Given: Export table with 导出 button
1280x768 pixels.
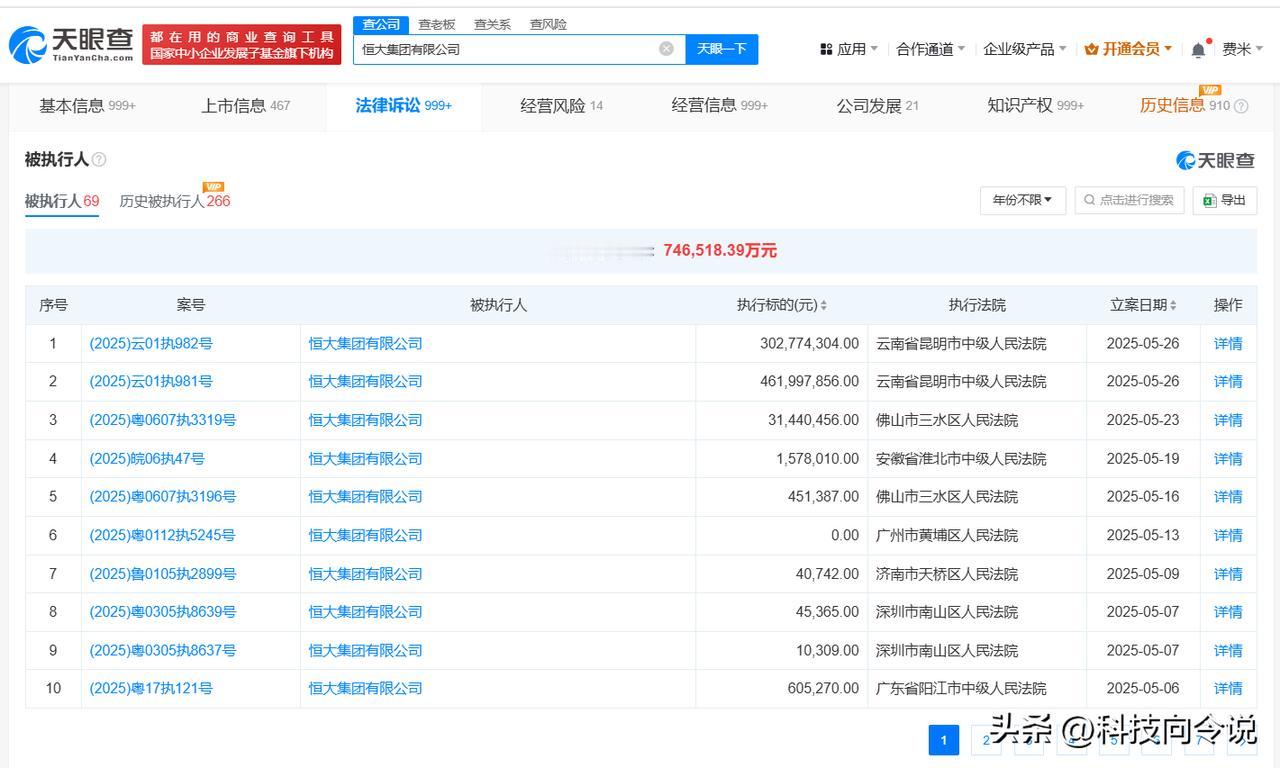Looking at the screenshot, I should coord(1224,200).
